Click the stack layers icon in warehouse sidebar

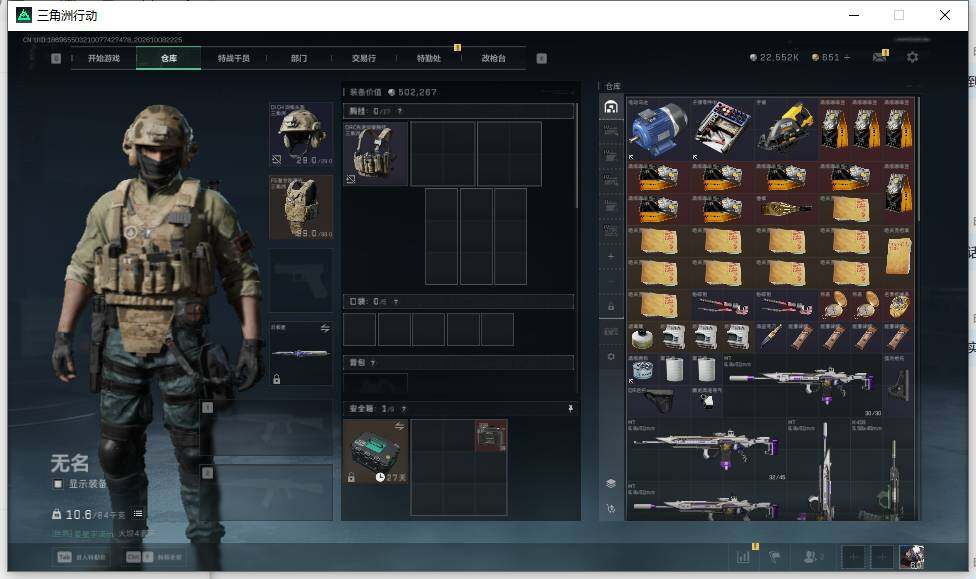611,483
